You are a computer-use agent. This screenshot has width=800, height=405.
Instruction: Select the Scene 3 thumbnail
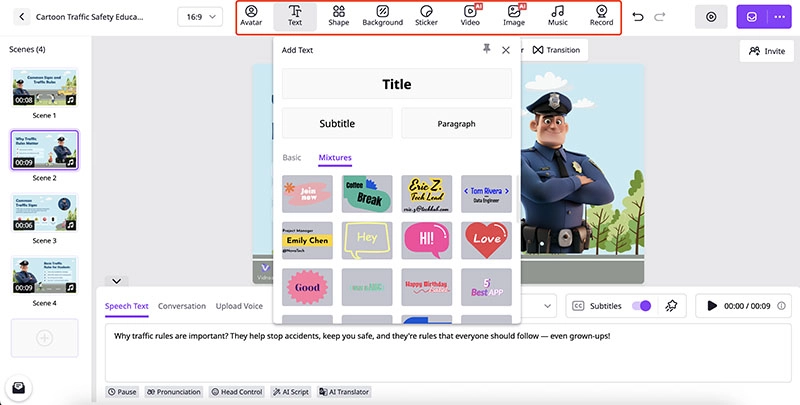point(44,213)
